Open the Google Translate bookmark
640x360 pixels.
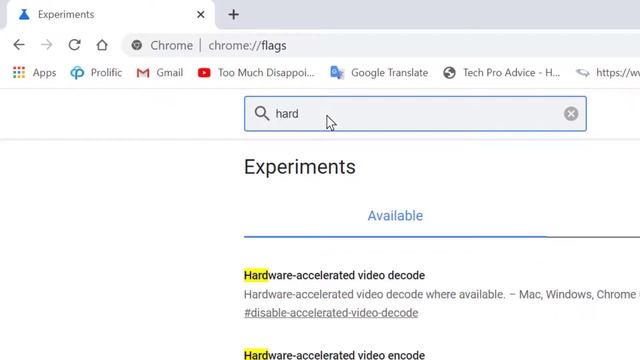pos(379,73)
